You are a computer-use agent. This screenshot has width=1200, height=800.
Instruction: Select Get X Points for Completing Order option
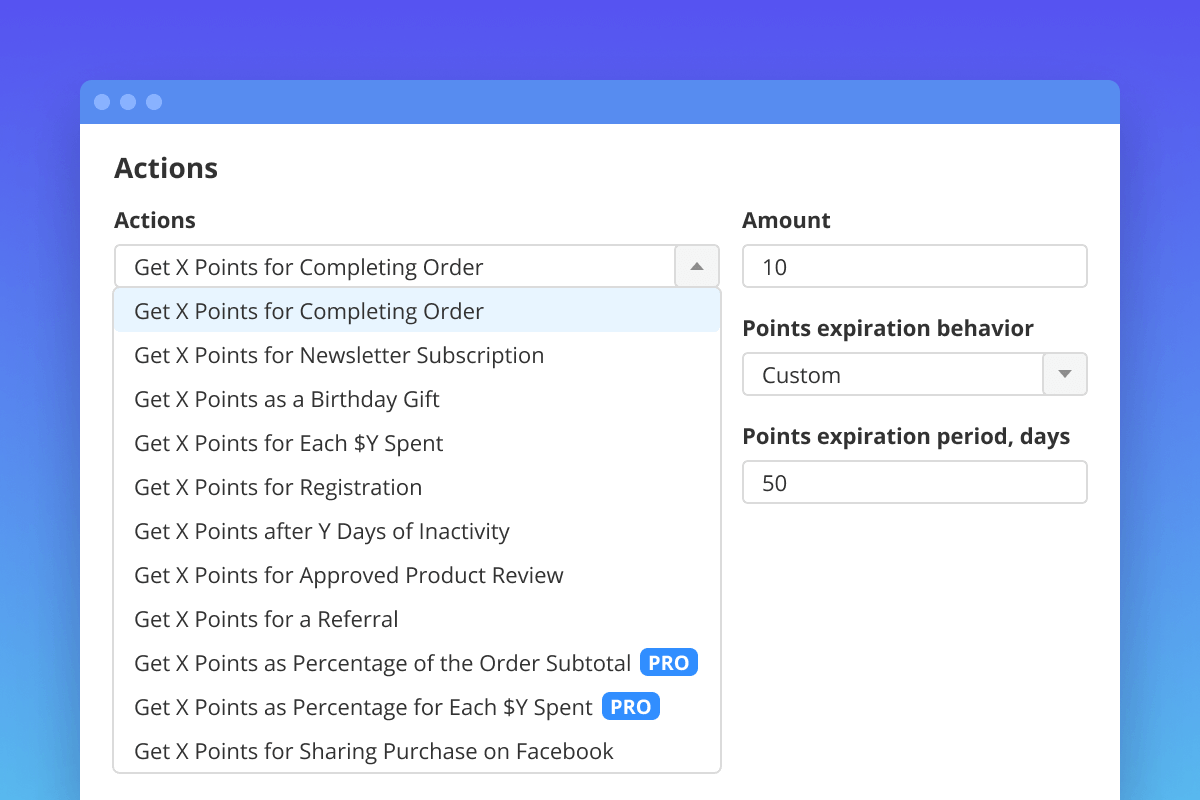pos(309,311)
